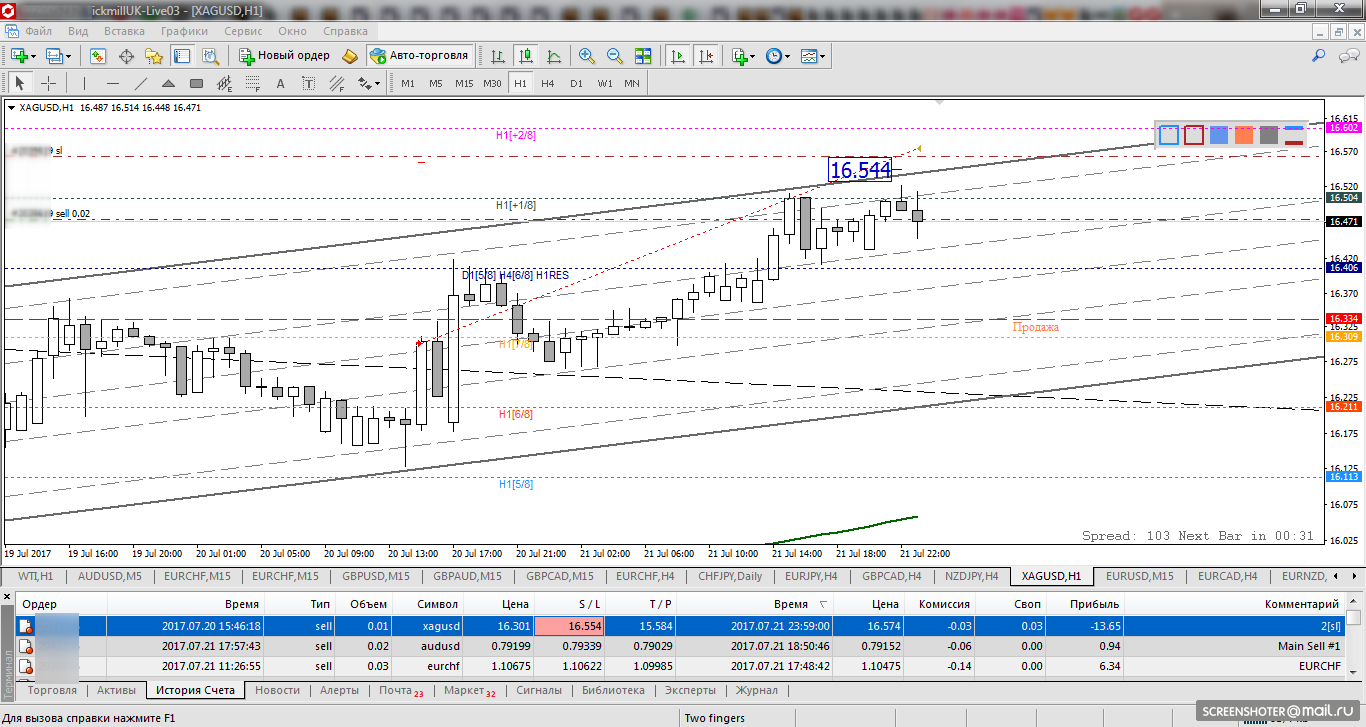The image size is (1366, 727).
Task: Open the Market Watch window icon
Action: [99, 56]
